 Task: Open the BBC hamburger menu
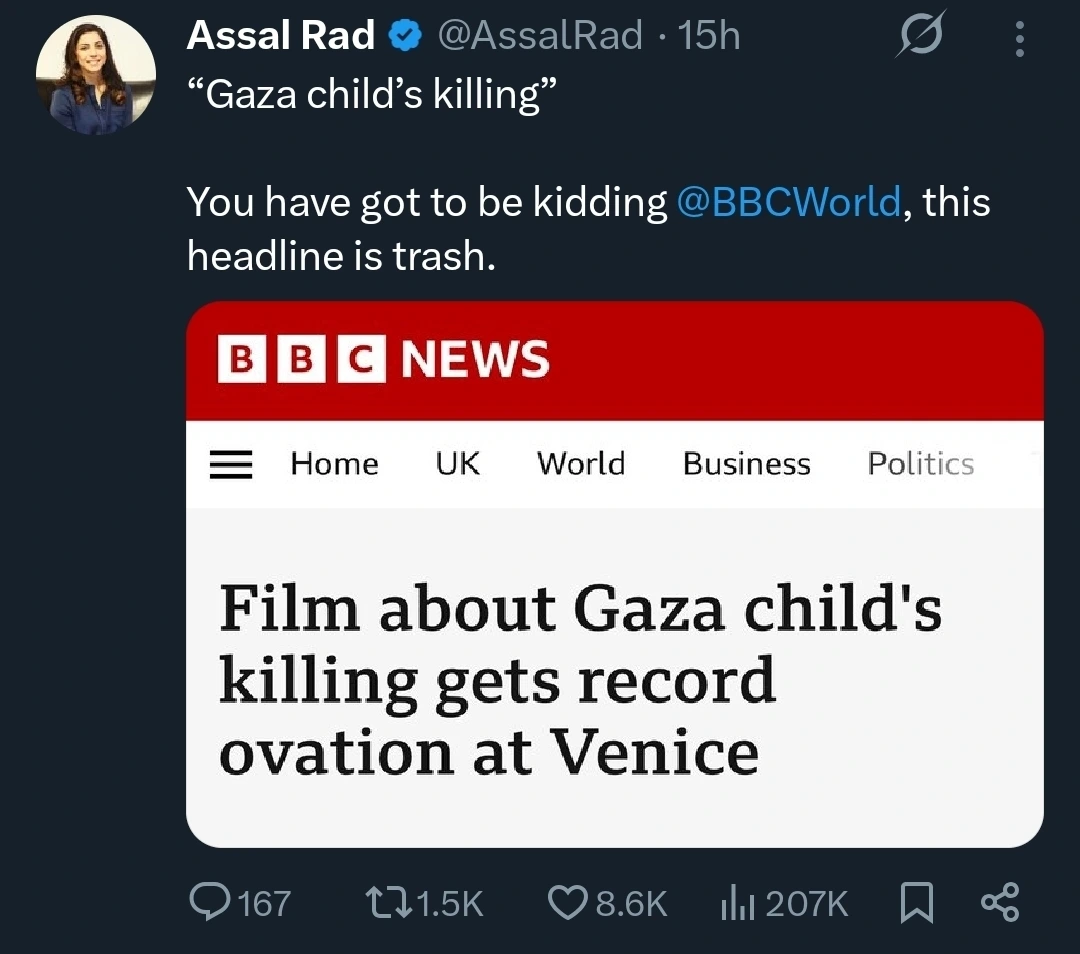click(231, 464)
